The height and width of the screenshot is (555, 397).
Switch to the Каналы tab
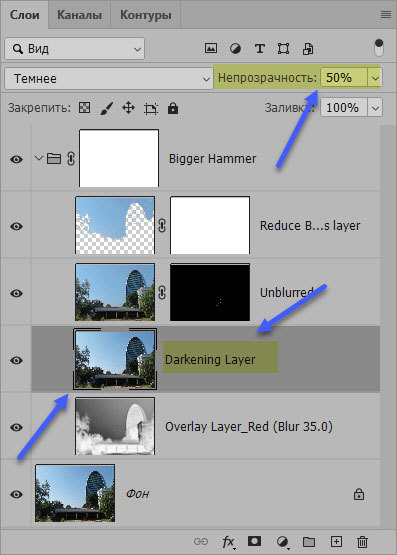(79, 15)
